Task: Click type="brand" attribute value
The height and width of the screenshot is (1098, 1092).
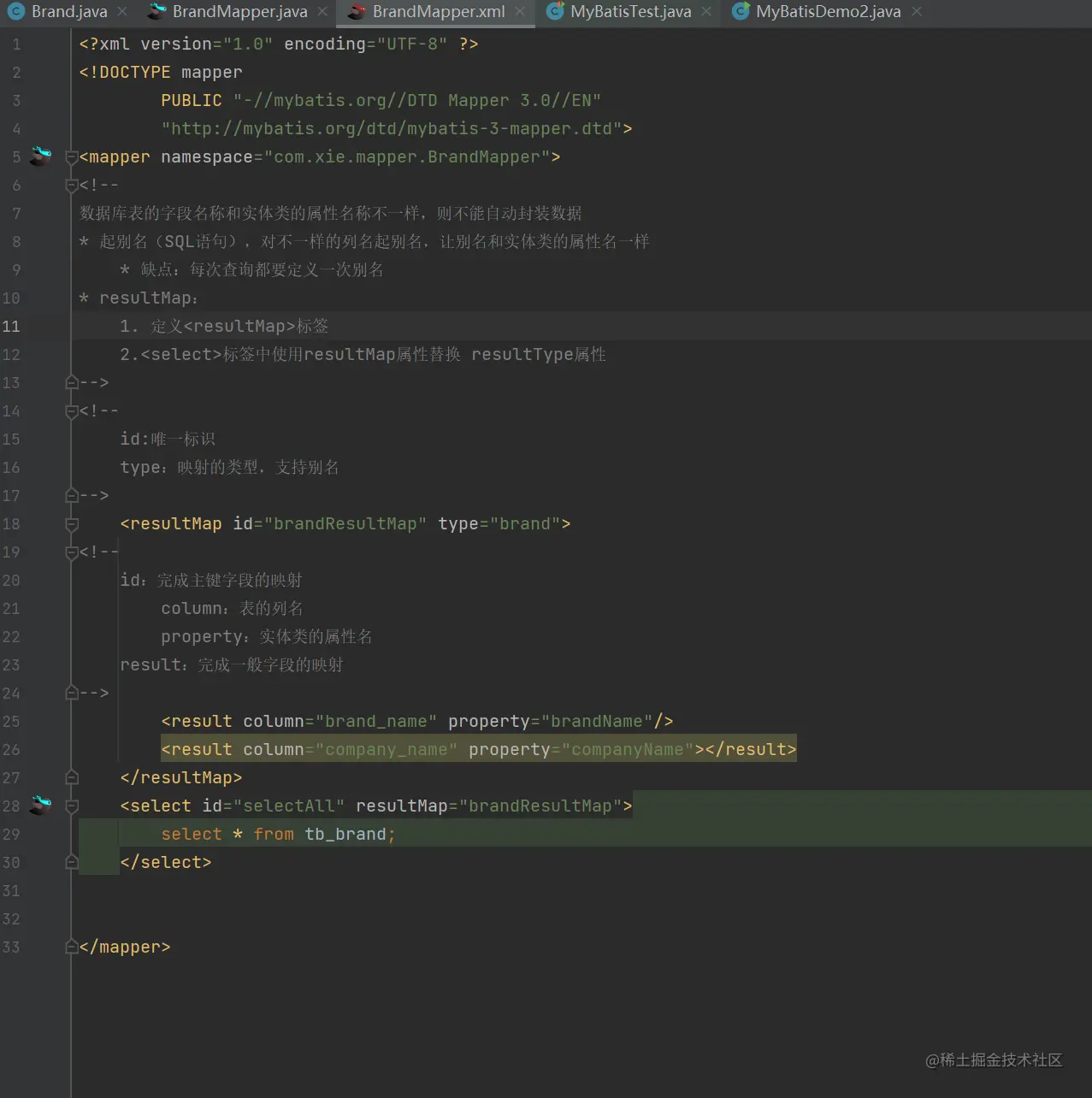Action: coord(525,523)
